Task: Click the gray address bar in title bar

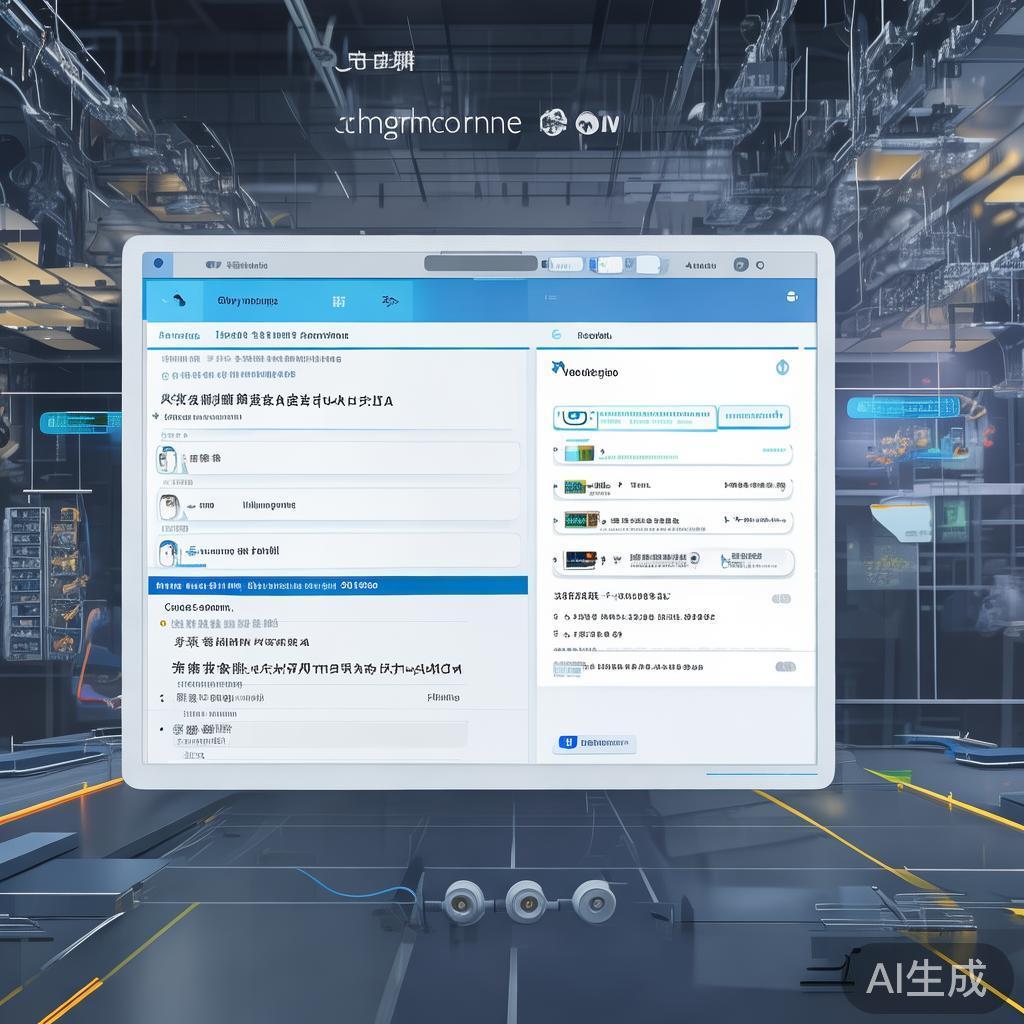Action: (480, 264)
